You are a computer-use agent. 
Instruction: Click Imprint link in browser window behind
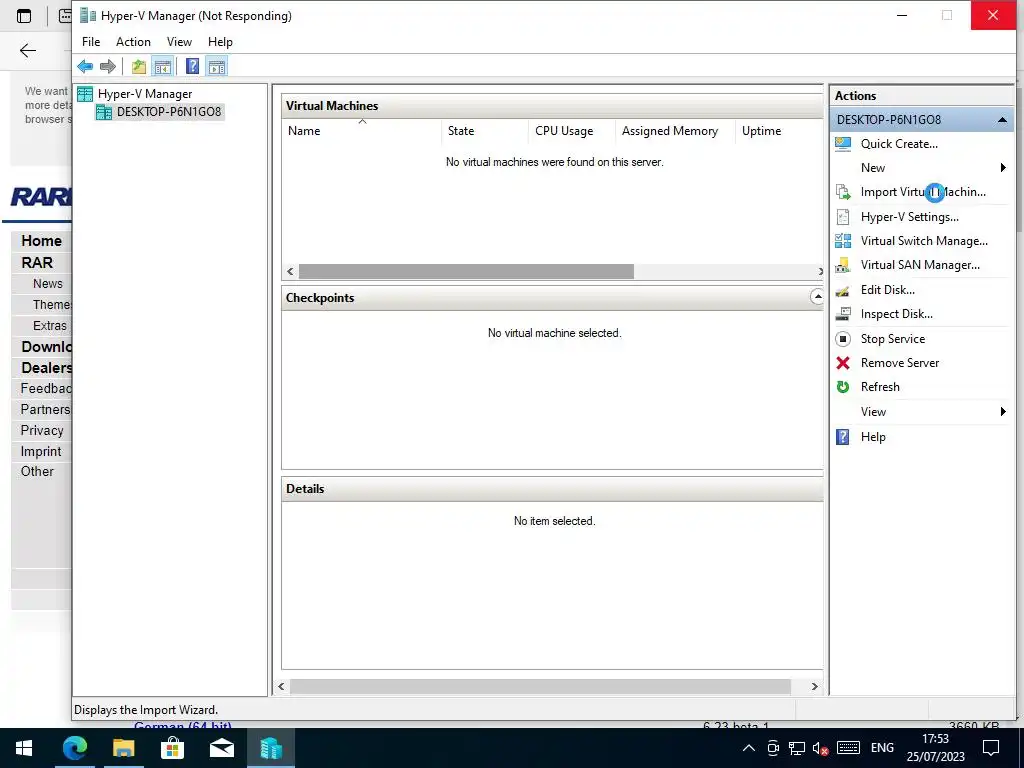(x=40, y=452)
